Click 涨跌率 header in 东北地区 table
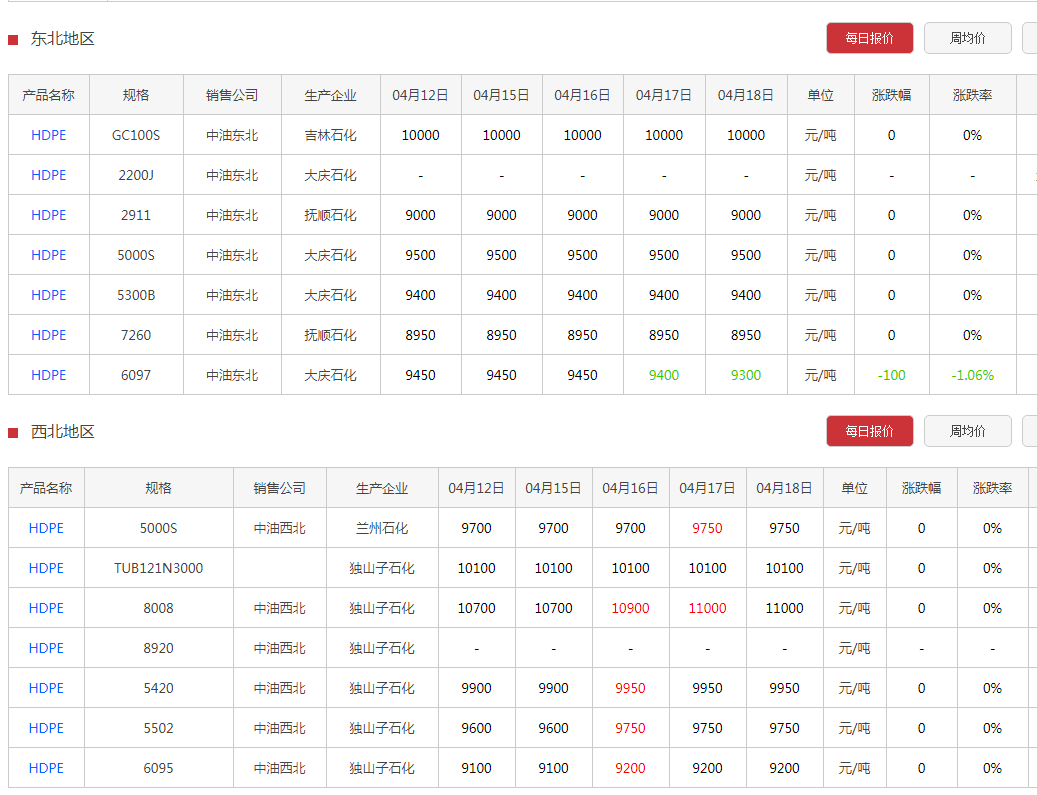The height and width of the screenshot is (795, 1037). [x=972, y=95]
